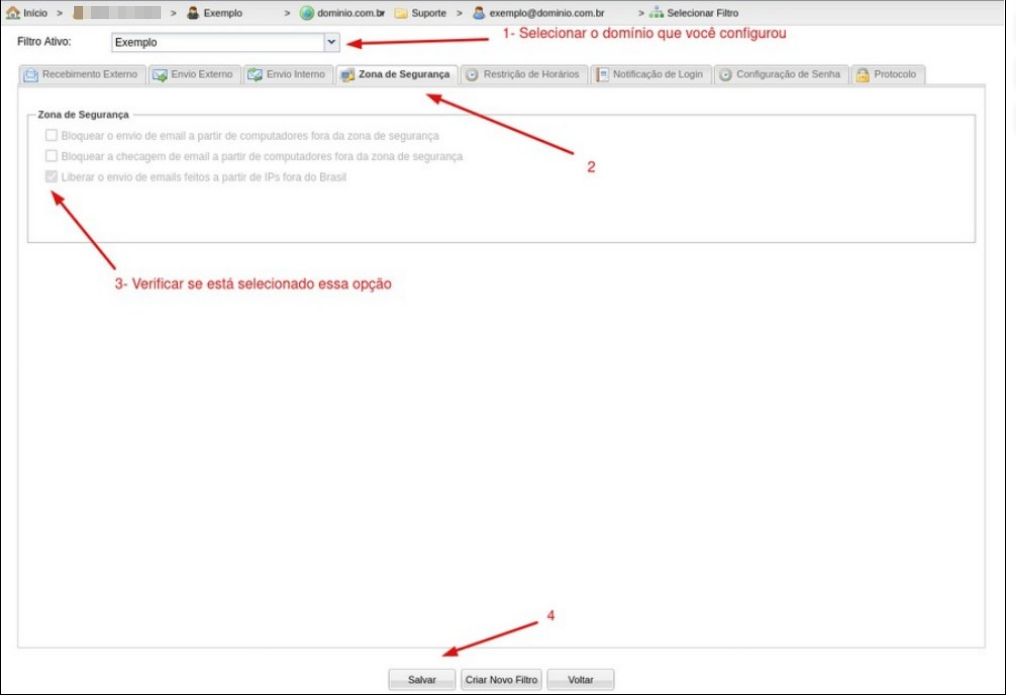The height and width of the screenshot is (696, 1016).
Task: Click the user icon beside exemplo@dominio.com.br
Action: tap(479, 13)
